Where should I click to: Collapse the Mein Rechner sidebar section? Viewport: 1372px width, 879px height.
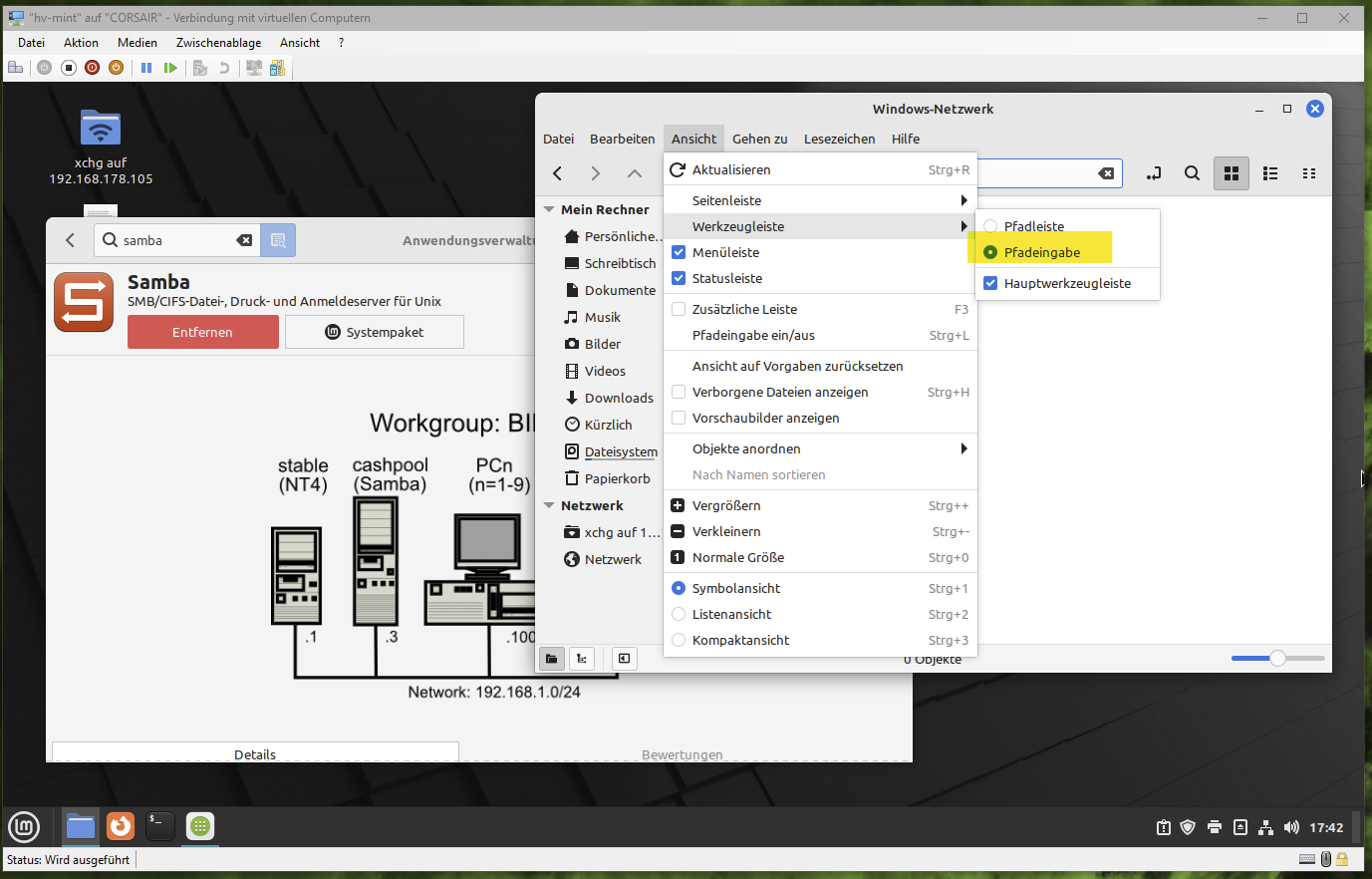click(549, 210)
